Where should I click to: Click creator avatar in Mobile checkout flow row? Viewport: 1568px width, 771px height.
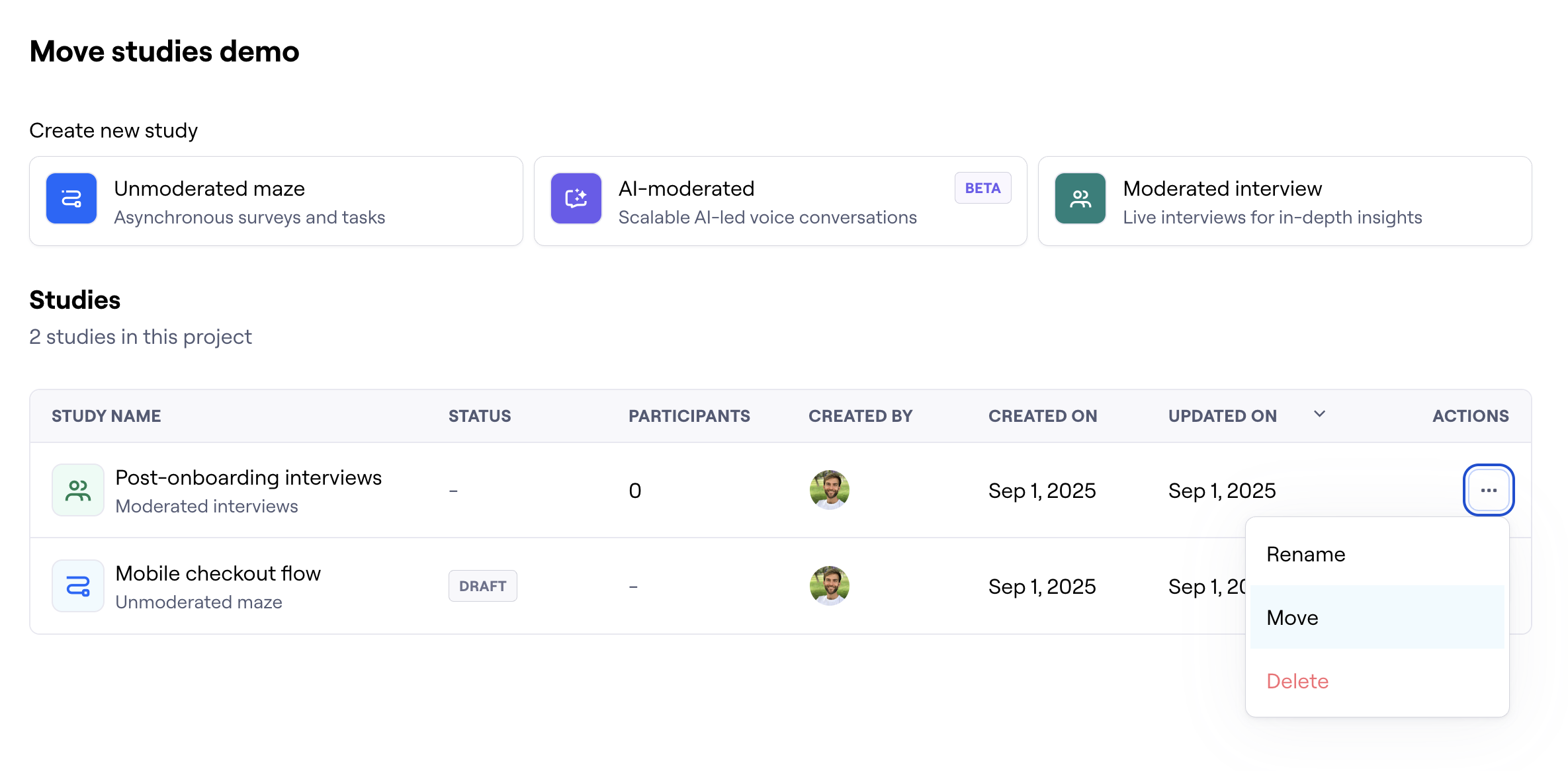click(x=829, y=586)
